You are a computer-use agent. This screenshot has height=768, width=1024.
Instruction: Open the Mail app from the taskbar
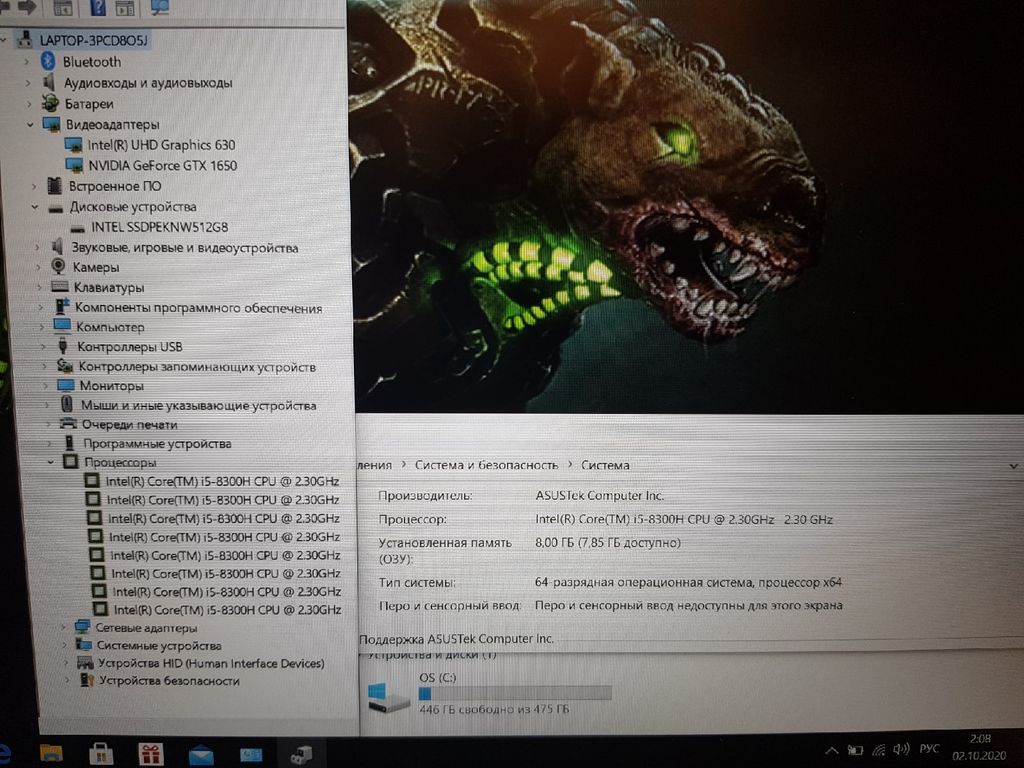(201, 753)
